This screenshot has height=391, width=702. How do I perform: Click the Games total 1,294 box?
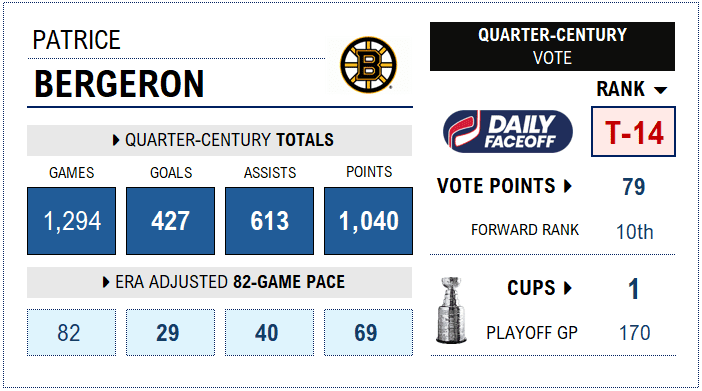72,221
